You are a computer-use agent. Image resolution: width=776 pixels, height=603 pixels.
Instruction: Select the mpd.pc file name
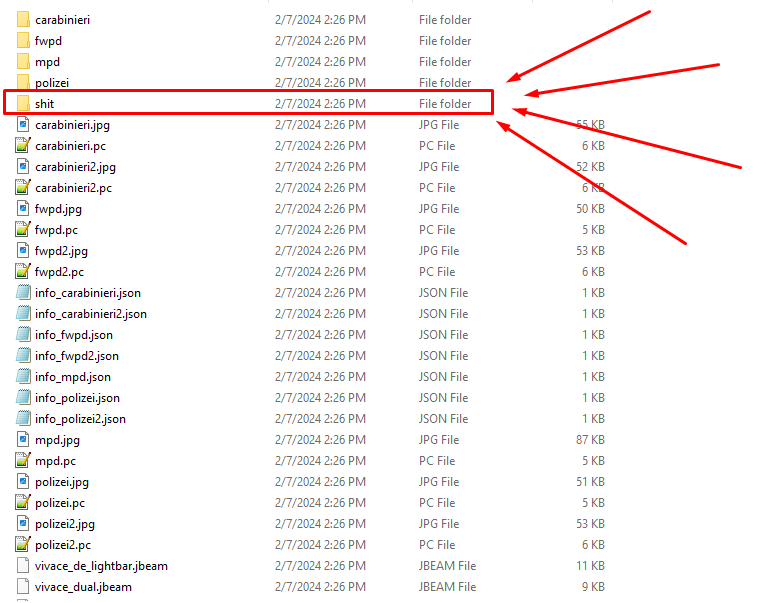[55, 461]
